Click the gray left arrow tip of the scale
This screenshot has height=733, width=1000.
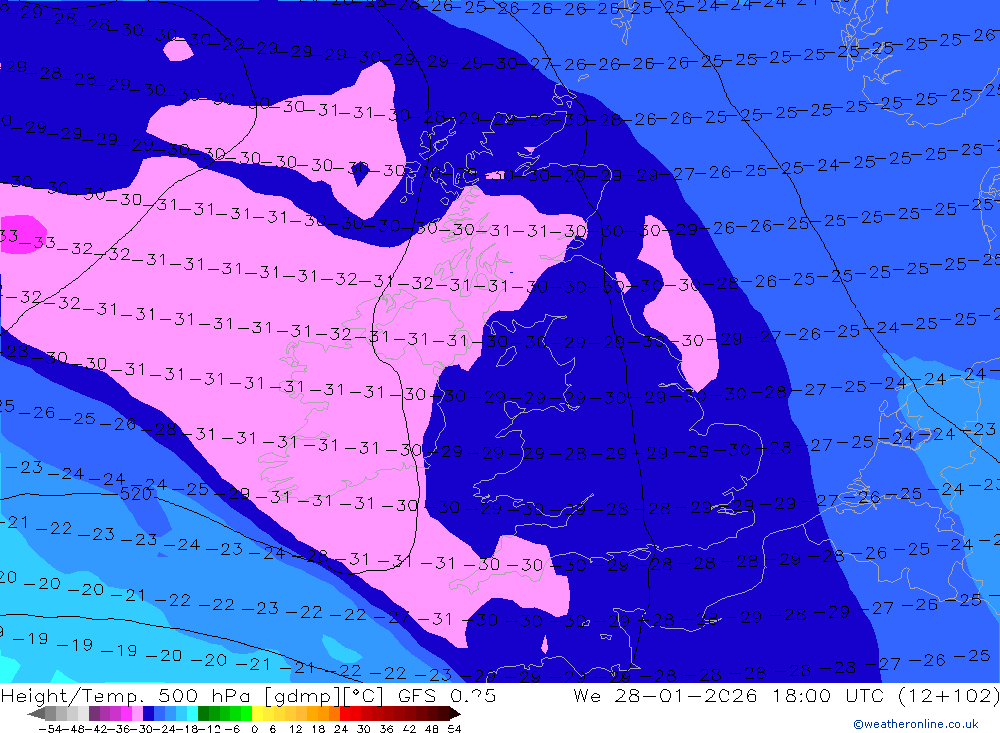tap(36, 713)
